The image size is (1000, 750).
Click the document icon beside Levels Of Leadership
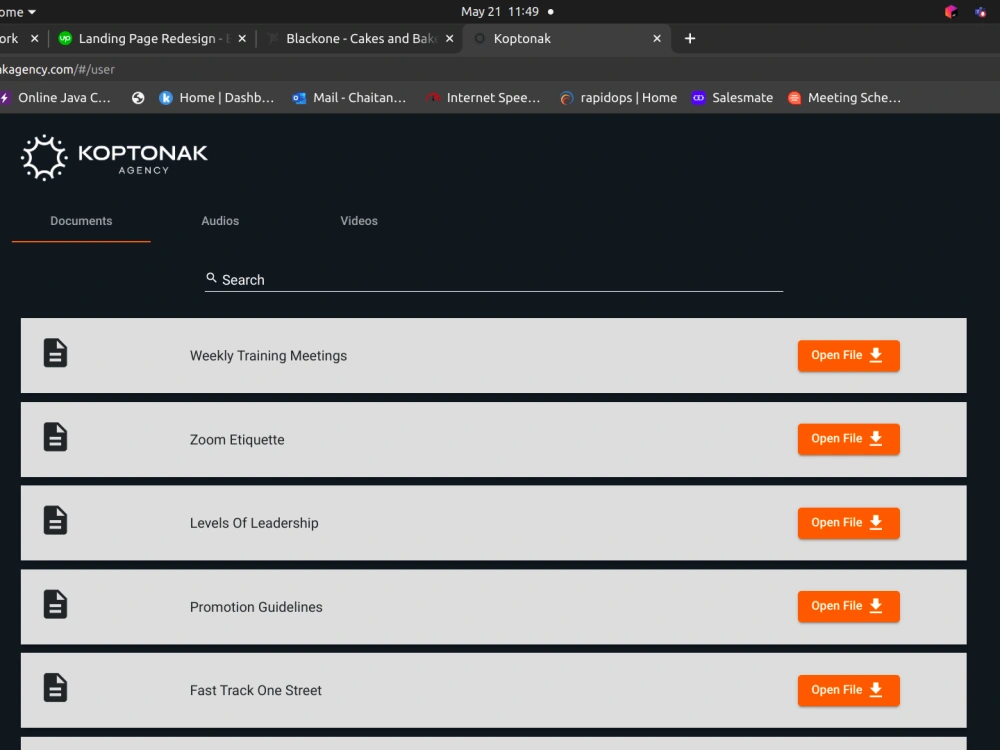point(55,520)
